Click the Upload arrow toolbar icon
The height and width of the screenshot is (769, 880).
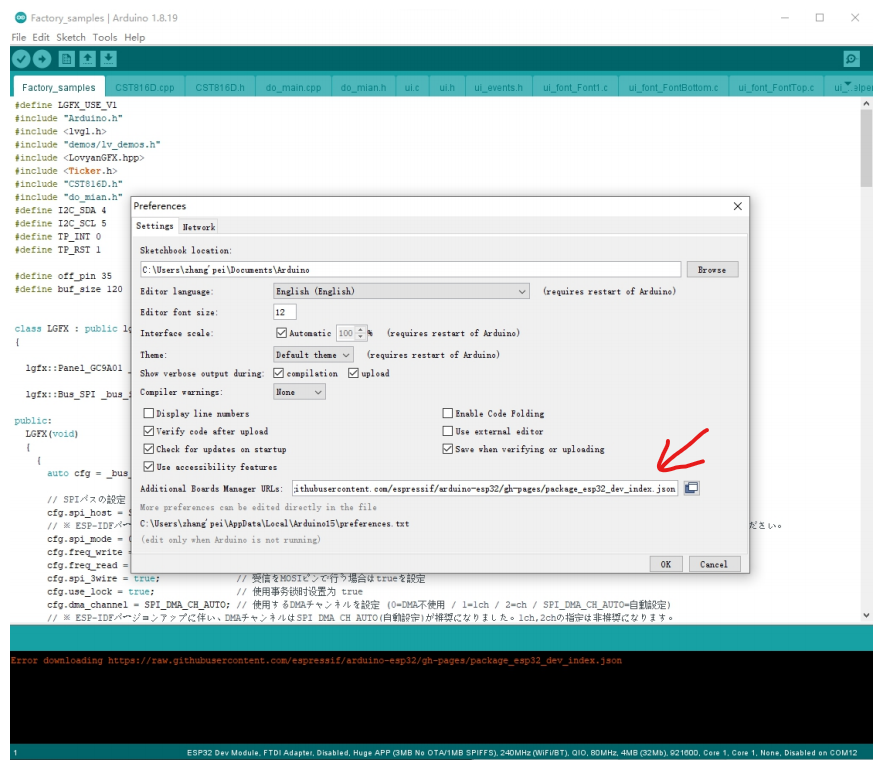[x=42, y=59]
